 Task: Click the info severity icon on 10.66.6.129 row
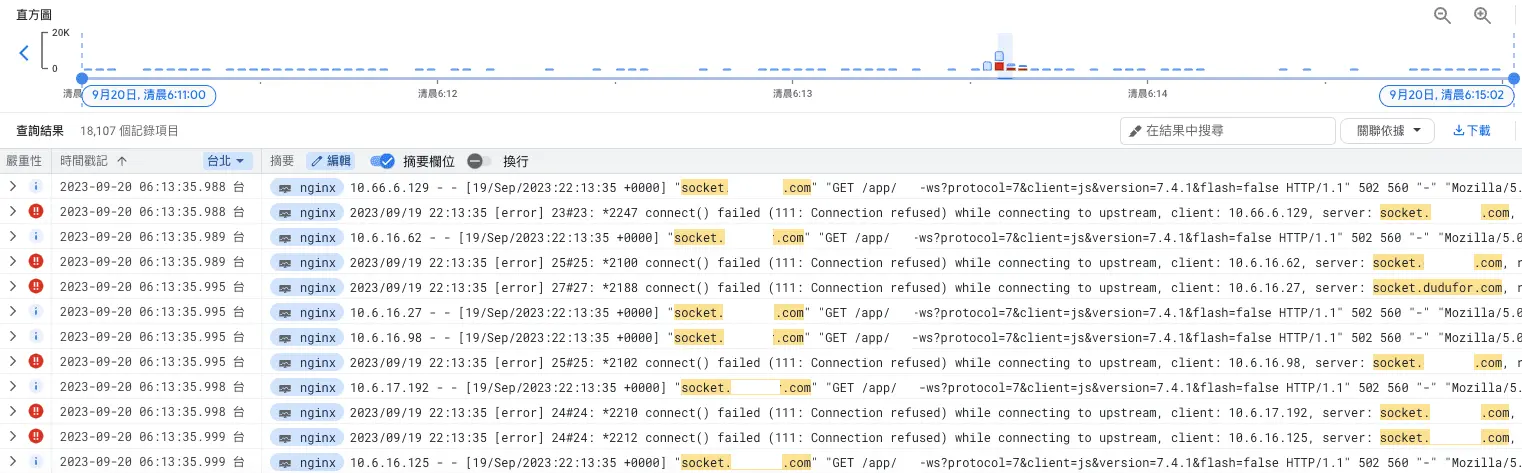(x=36, y=187)
